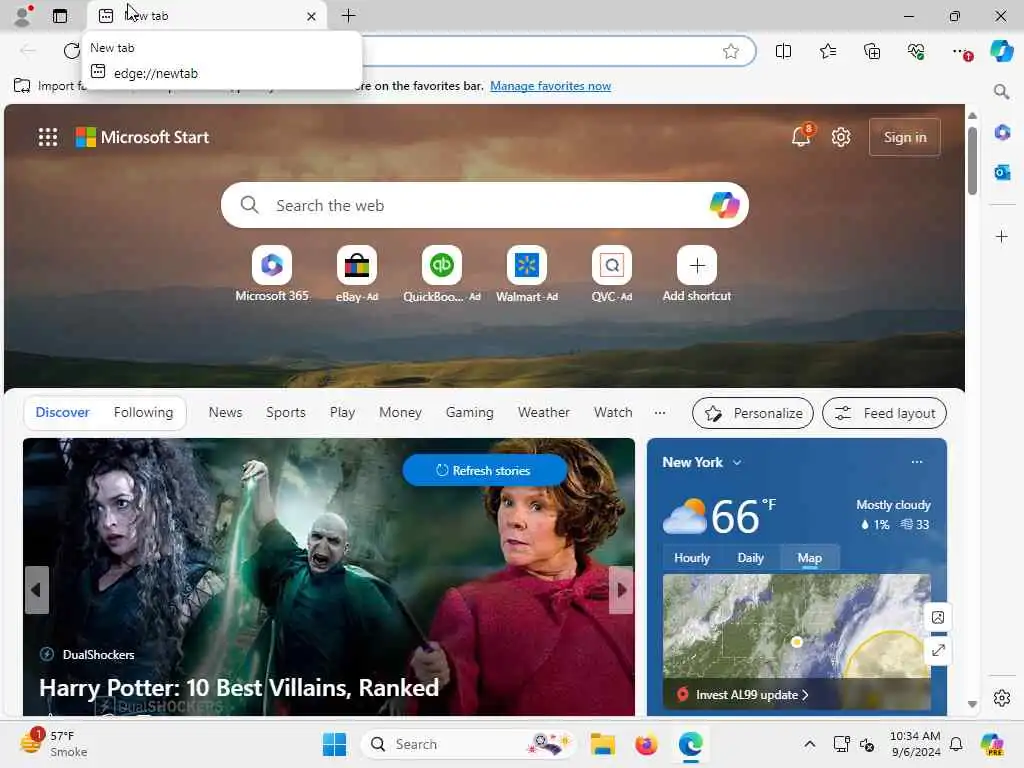Open the News feed tab
The image size is (1024, 768).
225,413
